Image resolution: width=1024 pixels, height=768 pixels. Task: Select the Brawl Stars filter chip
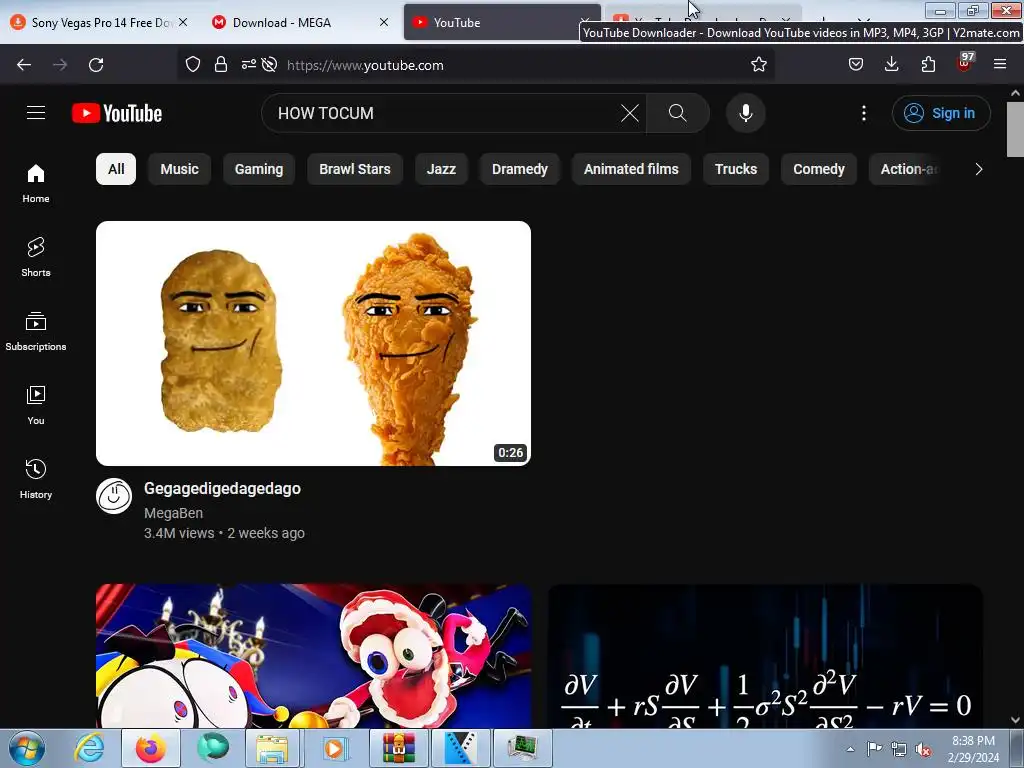tap(355, 169)
